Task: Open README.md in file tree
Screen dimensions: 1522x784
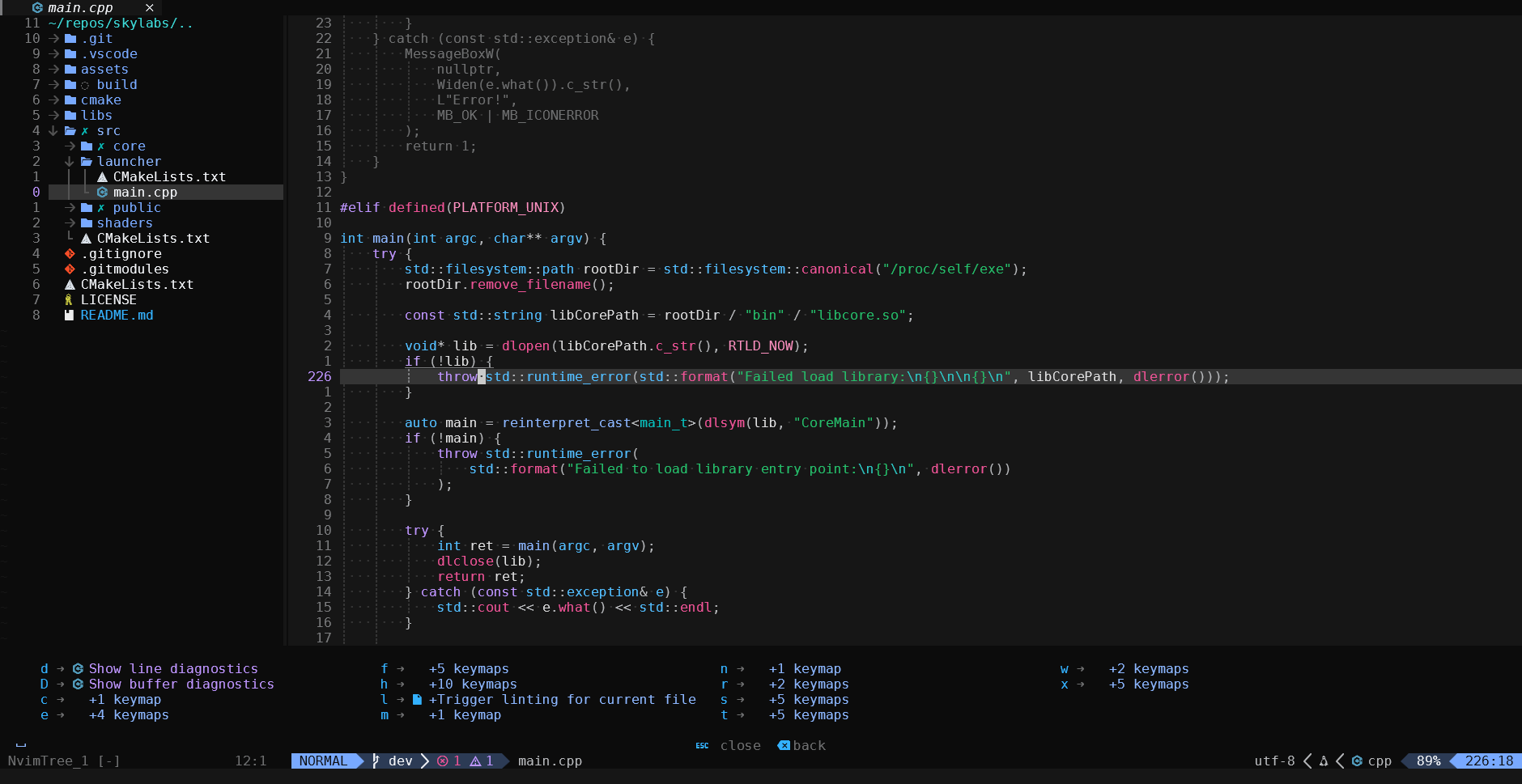Action: 117,316
